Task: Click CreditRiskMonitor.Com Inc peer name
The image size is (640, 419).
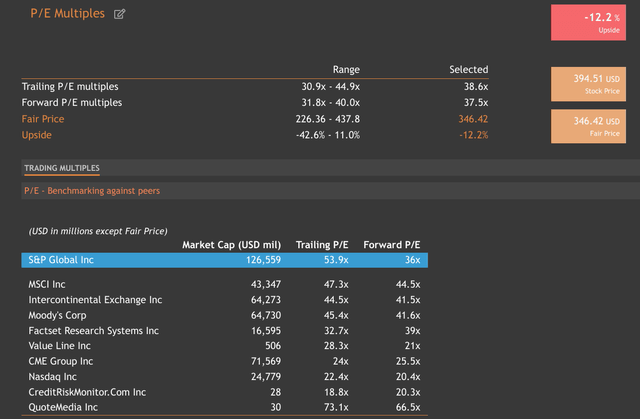Action: [x=87, y=392]
